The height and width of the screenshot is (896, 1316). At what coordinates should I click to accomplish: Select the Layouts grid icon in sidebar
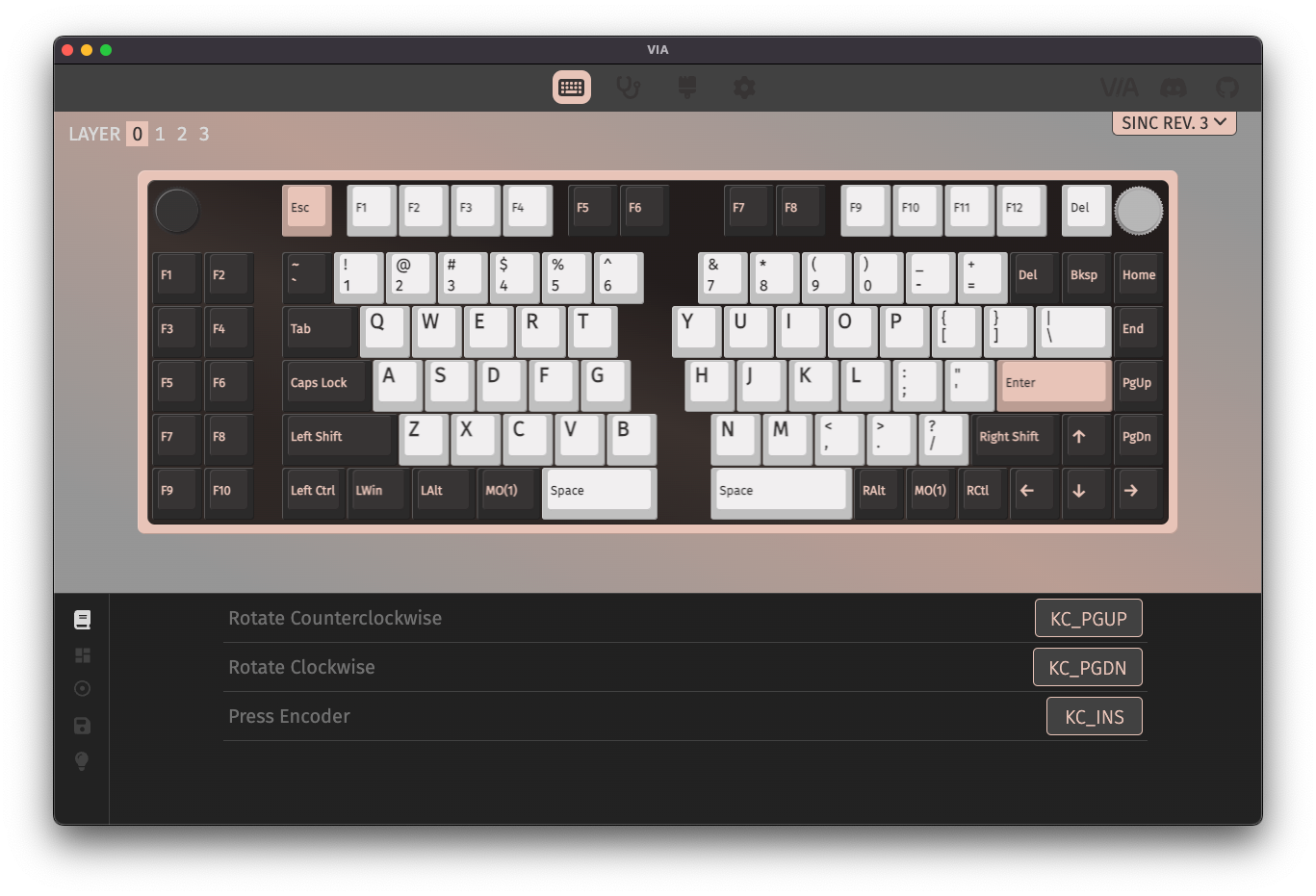point(83,655)
